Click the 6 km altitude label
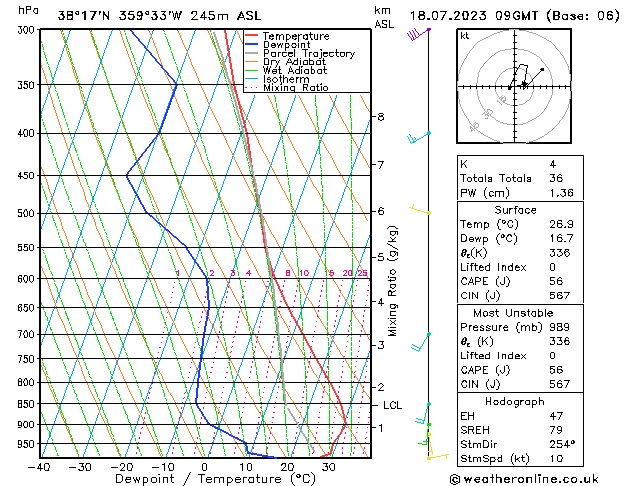 pyautogui.click(x=381, y=211)
